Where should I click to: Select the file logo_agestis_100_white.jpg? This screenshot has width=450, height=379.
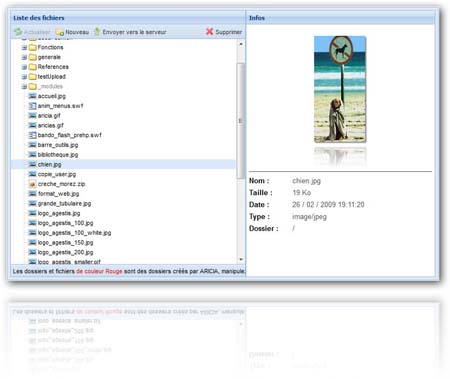tap(74, 233)
